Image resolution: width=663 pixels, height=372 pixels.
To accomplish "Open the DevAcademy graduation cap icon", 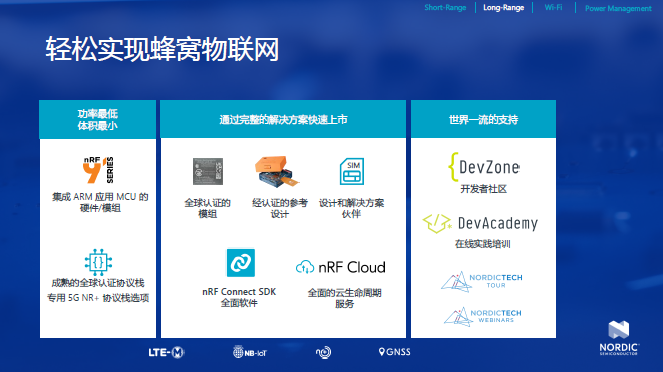I will click(x=437, y=223).
